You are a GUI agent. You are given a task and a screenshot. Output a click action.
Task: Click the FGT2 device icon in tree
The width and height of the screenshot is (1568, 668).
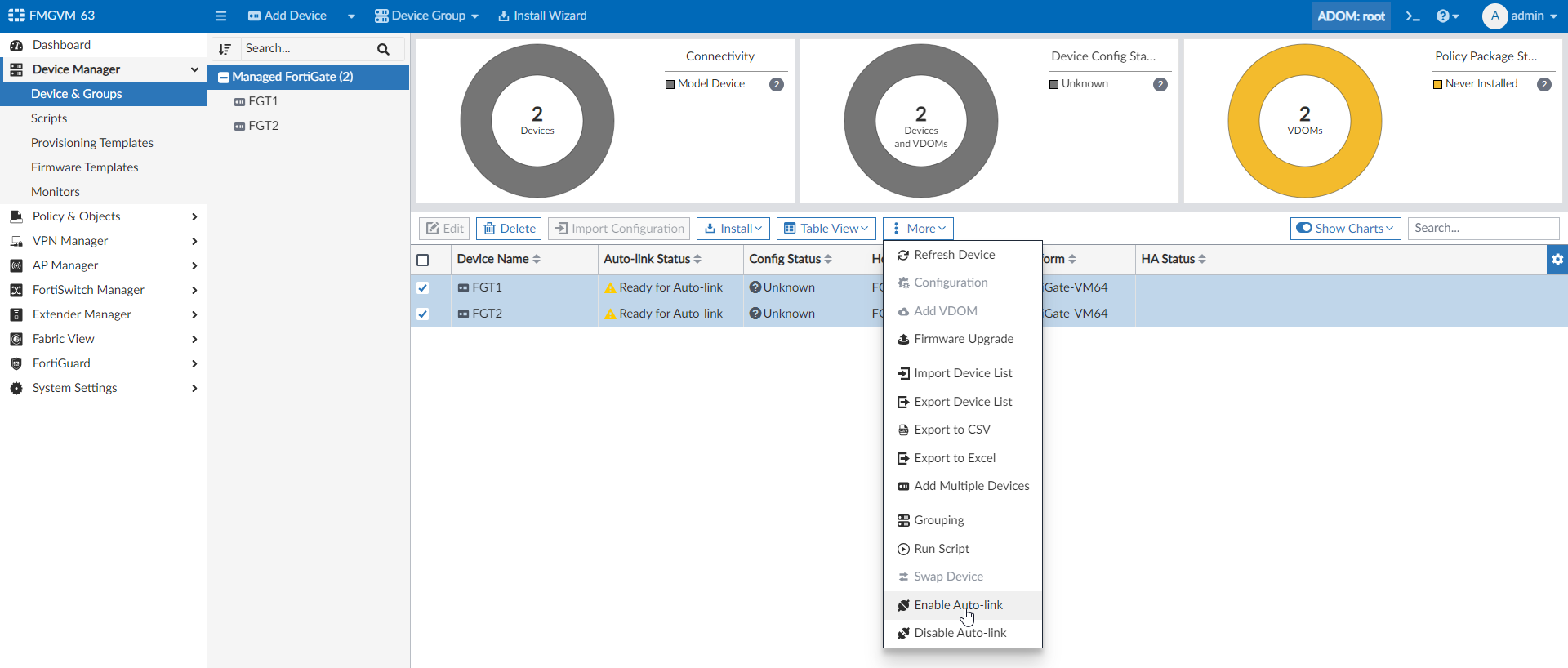[239, 127]
